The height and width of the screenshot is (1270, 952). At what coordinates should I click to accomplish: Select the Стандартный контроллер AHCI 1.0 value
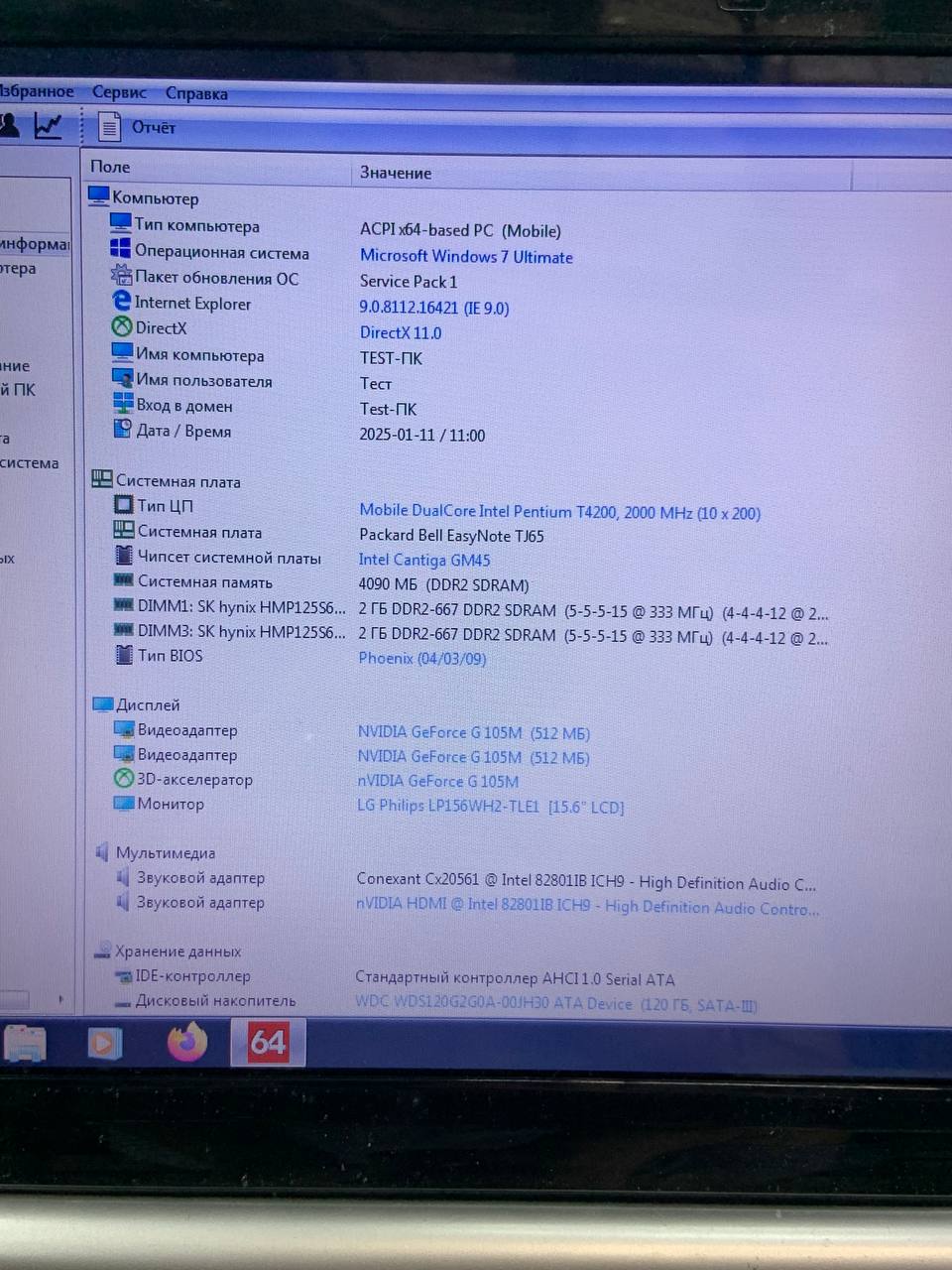pyautogui.click(x=515, y=979)
